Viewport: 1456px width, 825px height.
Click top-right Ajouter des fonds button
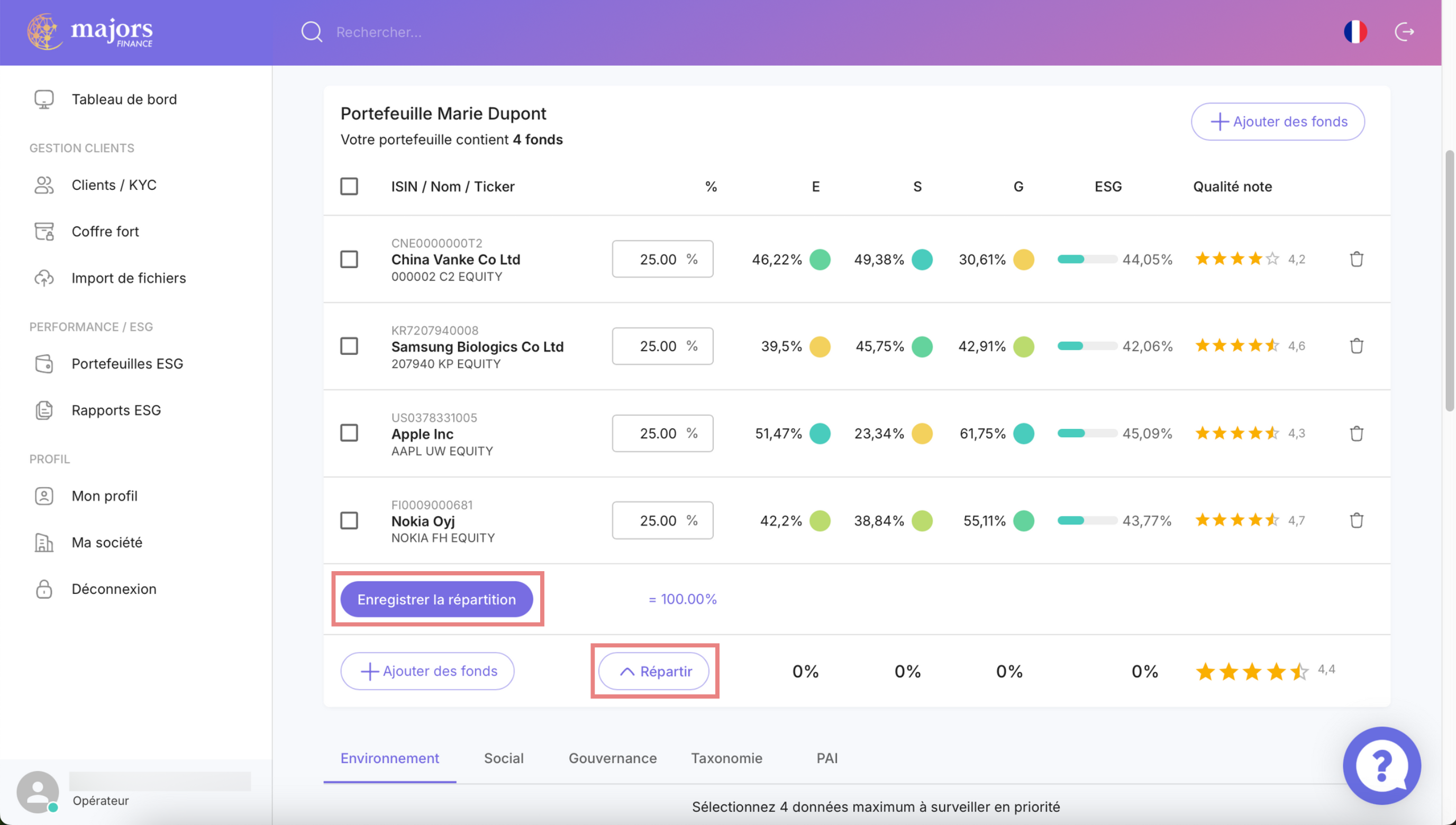[1278, 121]
